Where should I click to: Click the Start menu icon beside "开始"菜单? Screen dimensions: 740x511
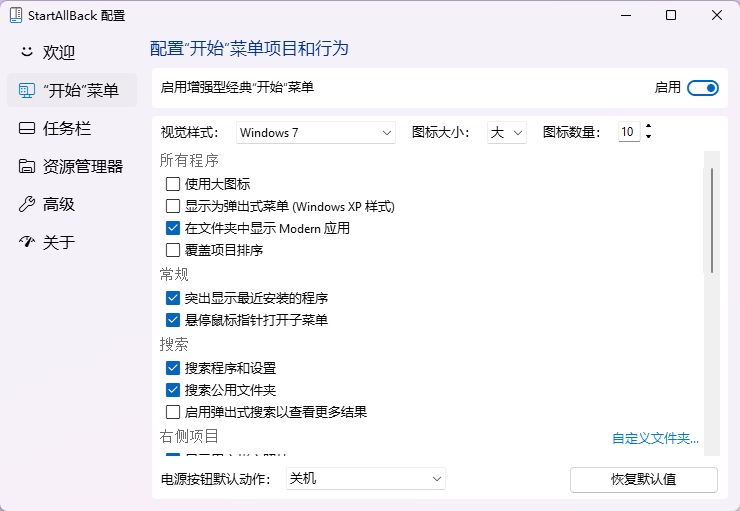tap(27, 90)
